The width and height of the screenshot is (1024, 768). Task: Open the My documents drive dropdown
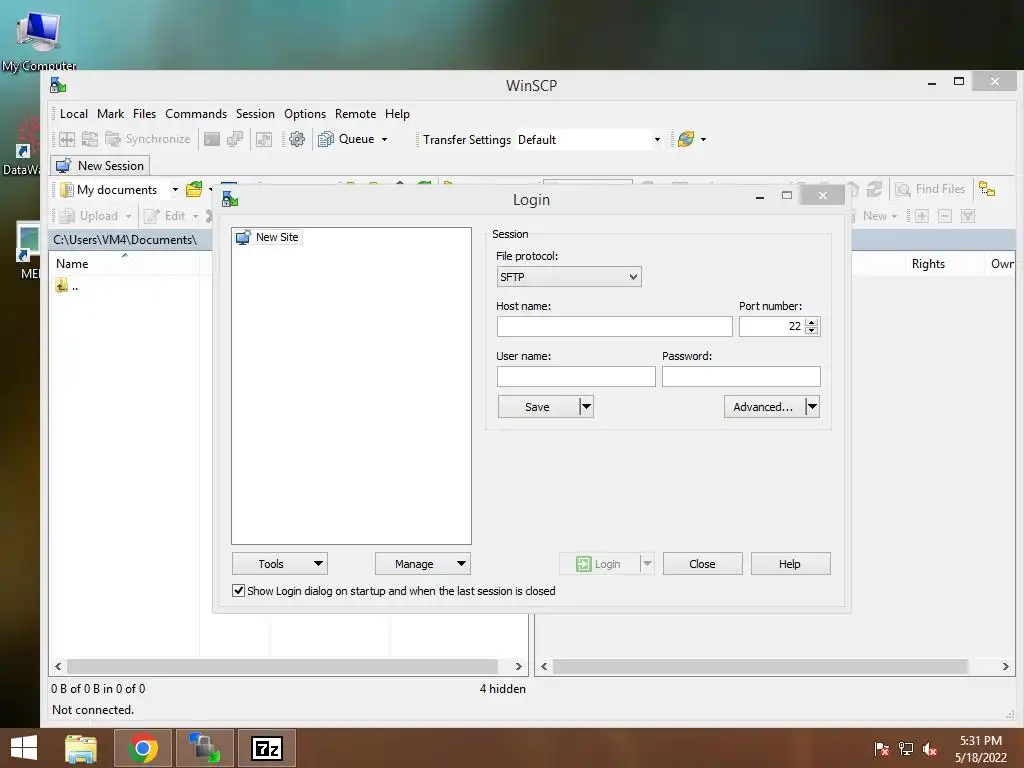click(x=175, y=189)
